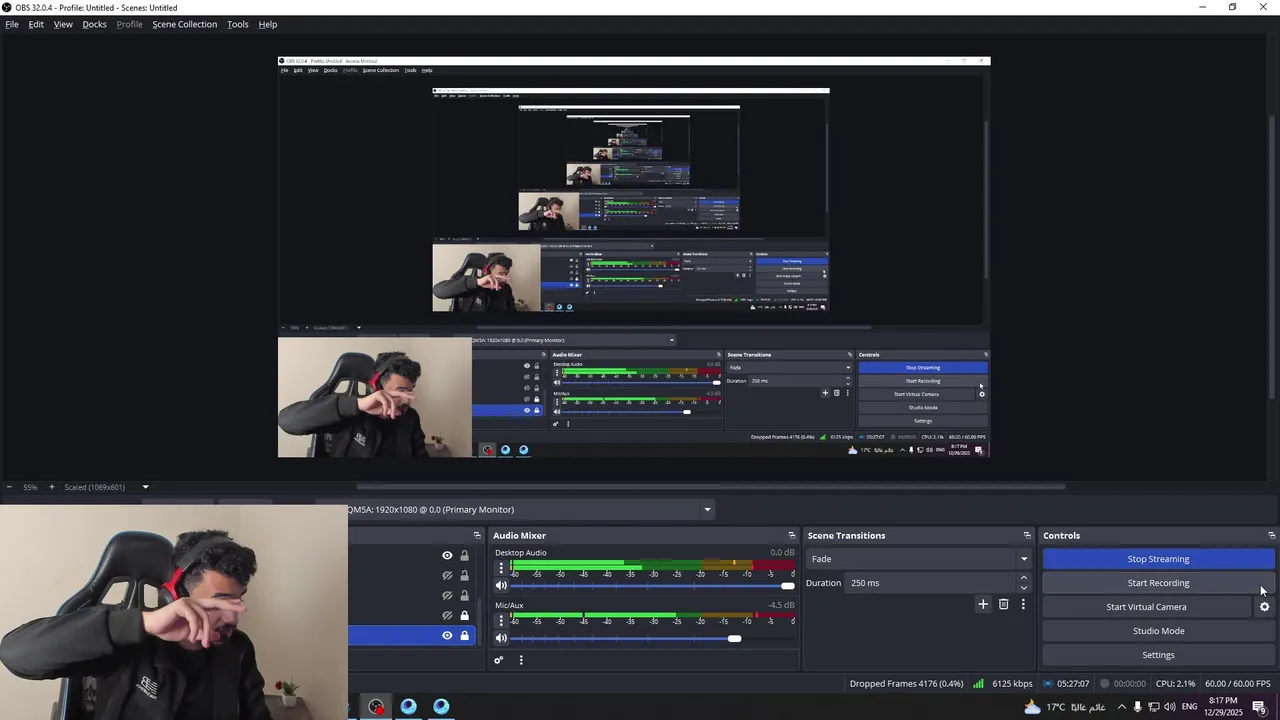Hide the top source via eye icon
The width and height of the screenshot is (1280, 720).
447,556
